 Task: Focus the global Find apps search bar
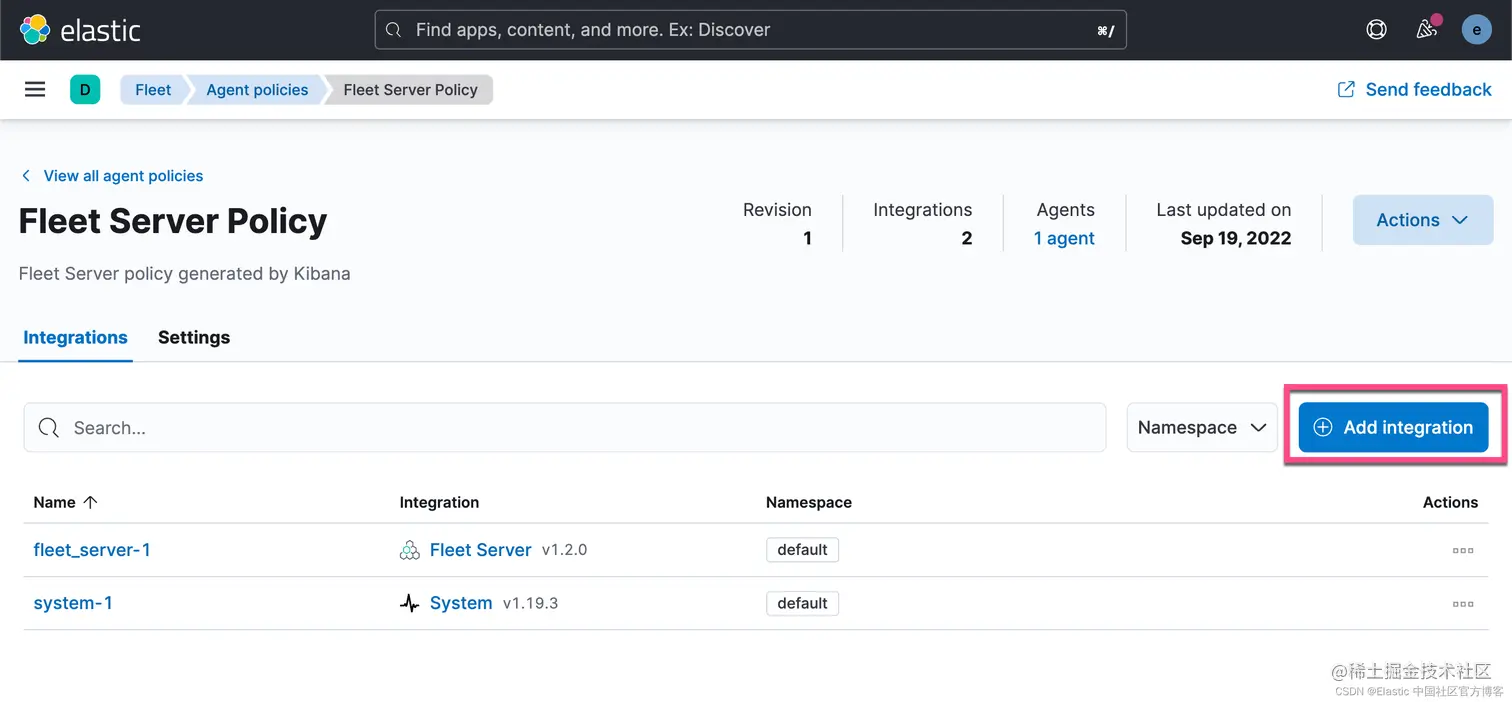[750, 30]
